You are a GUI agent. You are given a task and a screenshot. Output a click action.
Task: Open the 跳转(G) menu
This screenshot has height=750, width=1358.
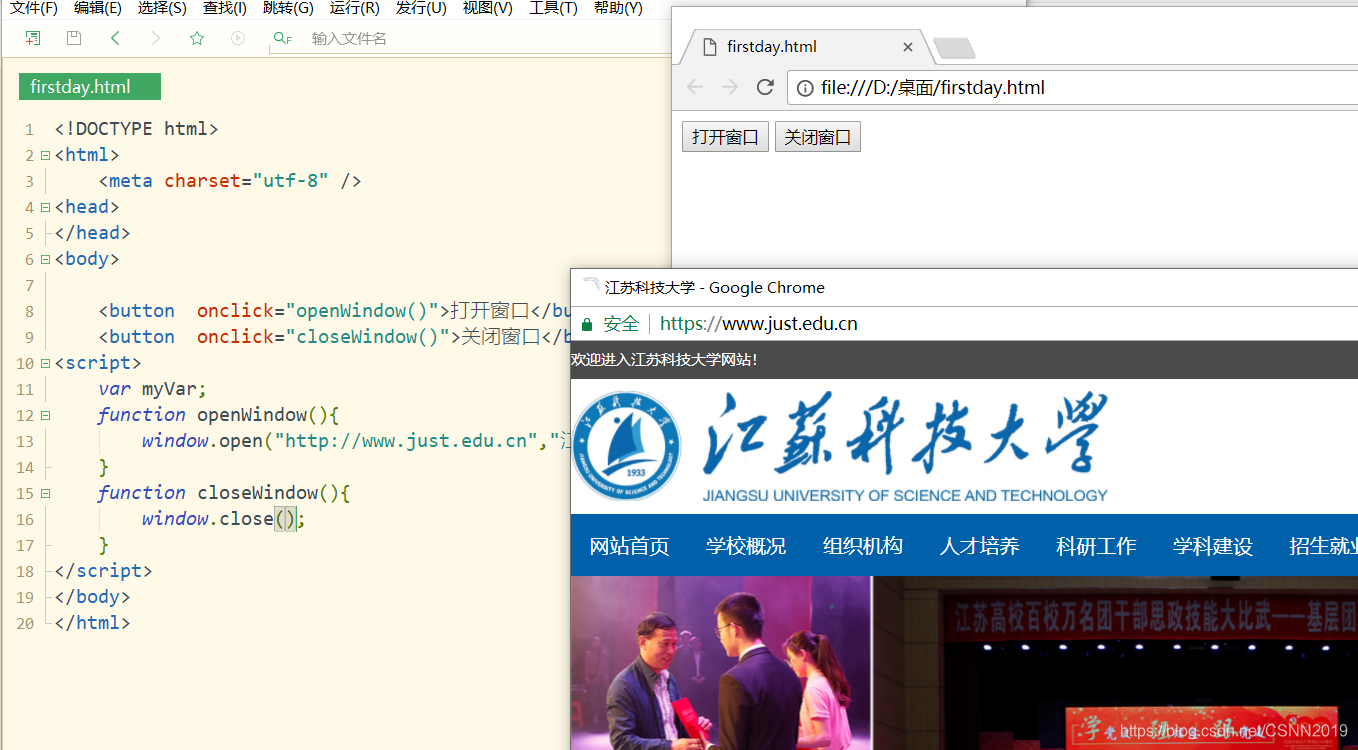tap(288, 8)
